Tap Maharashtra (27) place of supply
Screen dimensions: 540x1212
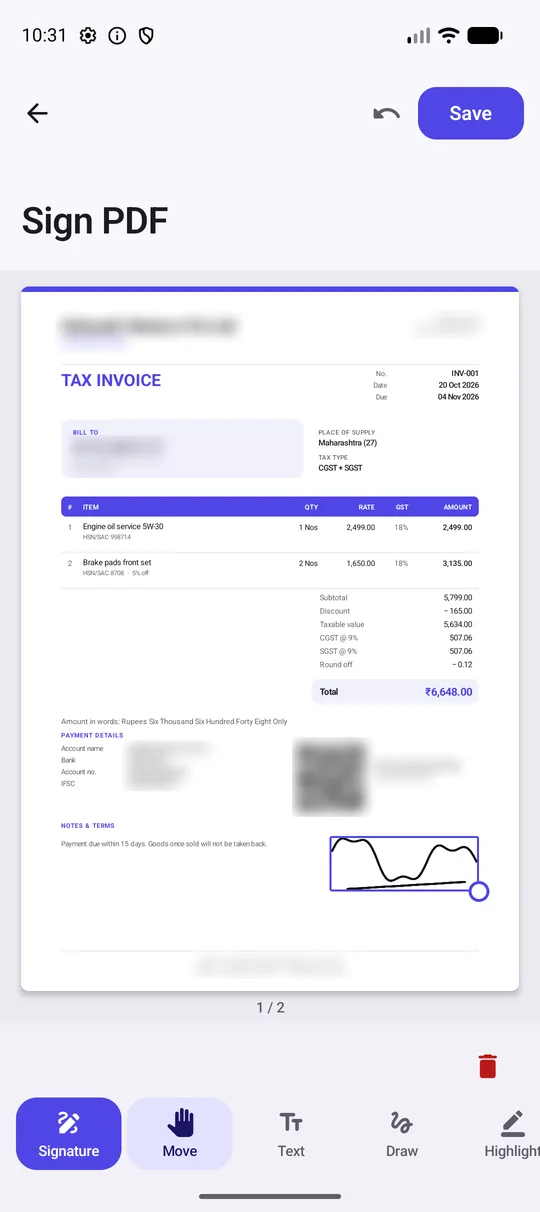348,442
